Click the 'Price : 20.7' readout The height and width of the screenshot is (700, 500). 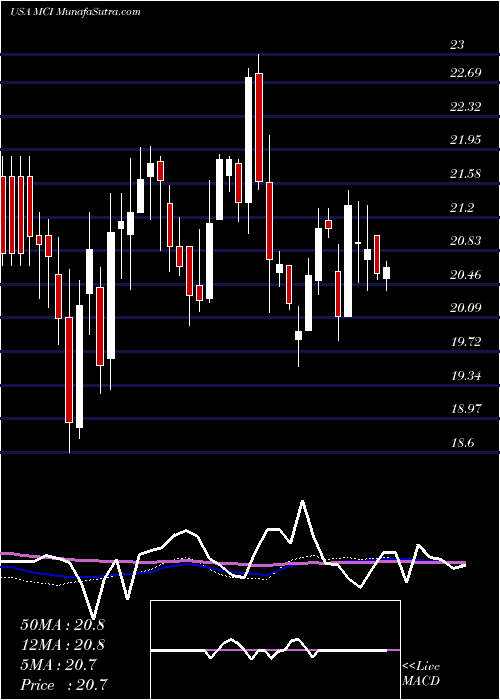[63, 685]
